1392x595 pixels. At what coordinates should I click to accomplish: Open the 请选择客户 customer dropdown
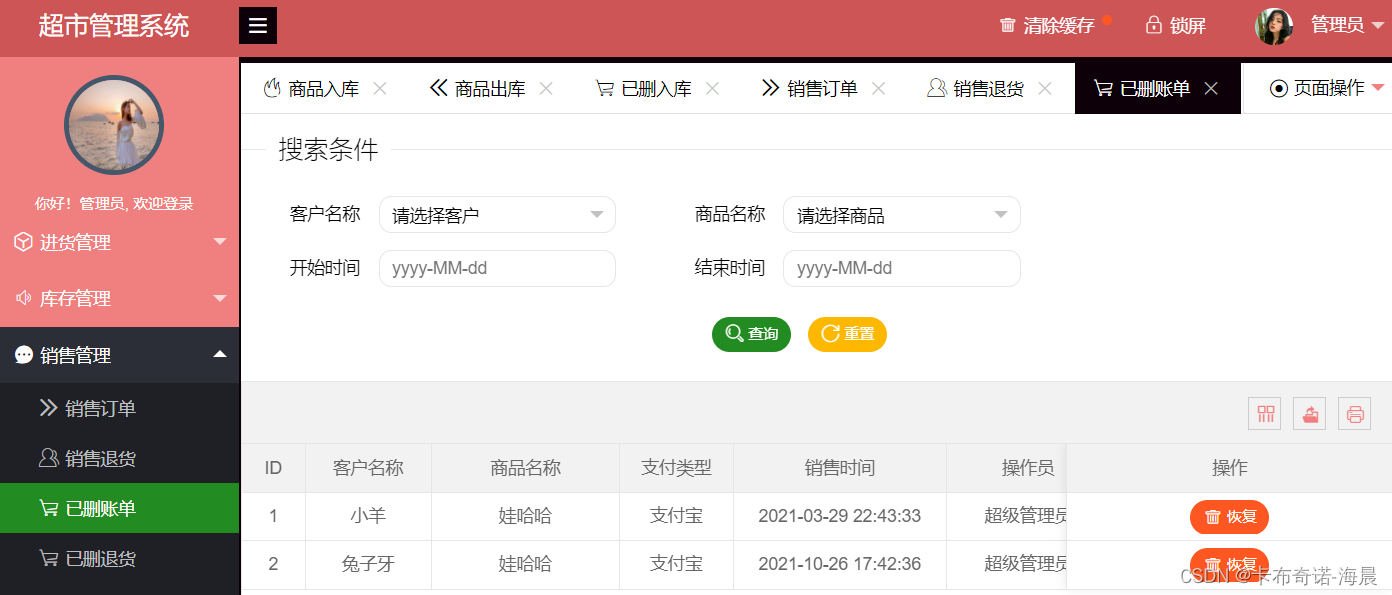(497, 215)
